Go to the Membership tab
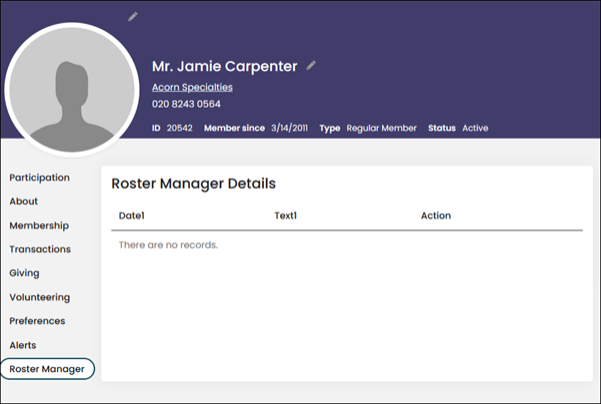Screen dimensions: 601x404 click(x=39, y=225)
